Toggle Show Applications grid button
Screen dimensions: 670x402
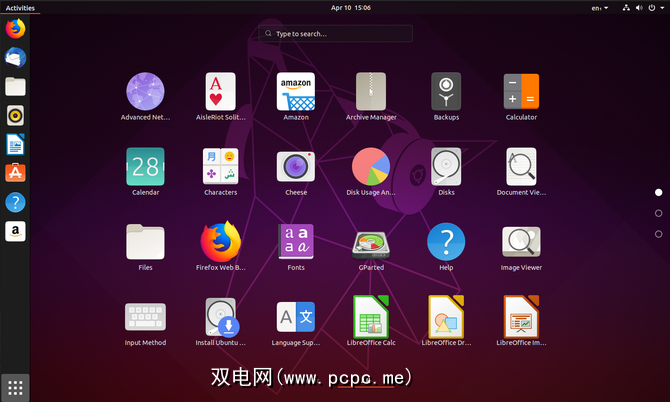[15, 388]
